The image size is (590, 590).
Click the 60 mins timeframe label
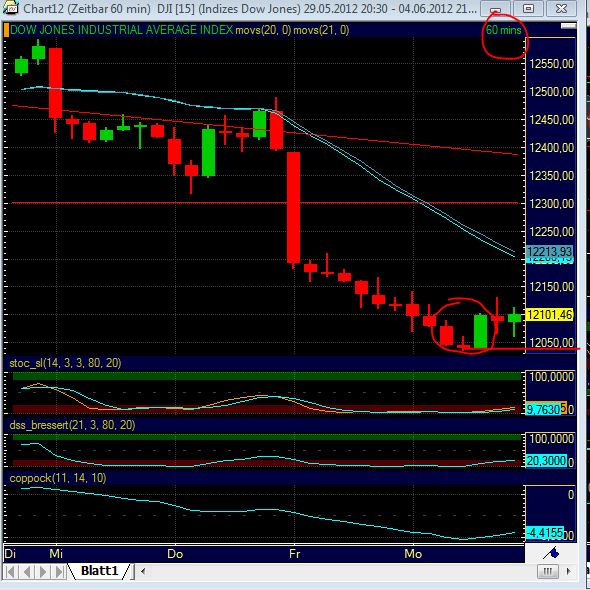[503, 30]
